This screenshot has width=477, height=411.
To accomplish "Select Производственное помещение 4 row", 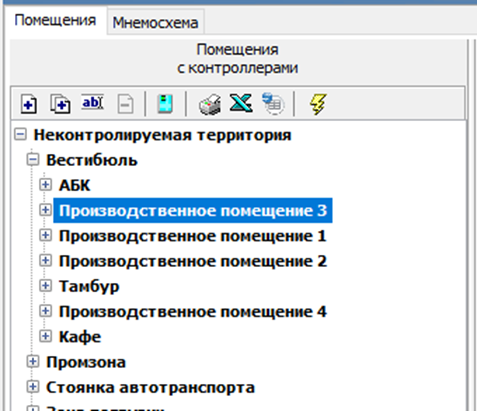I will coord(193,312).
